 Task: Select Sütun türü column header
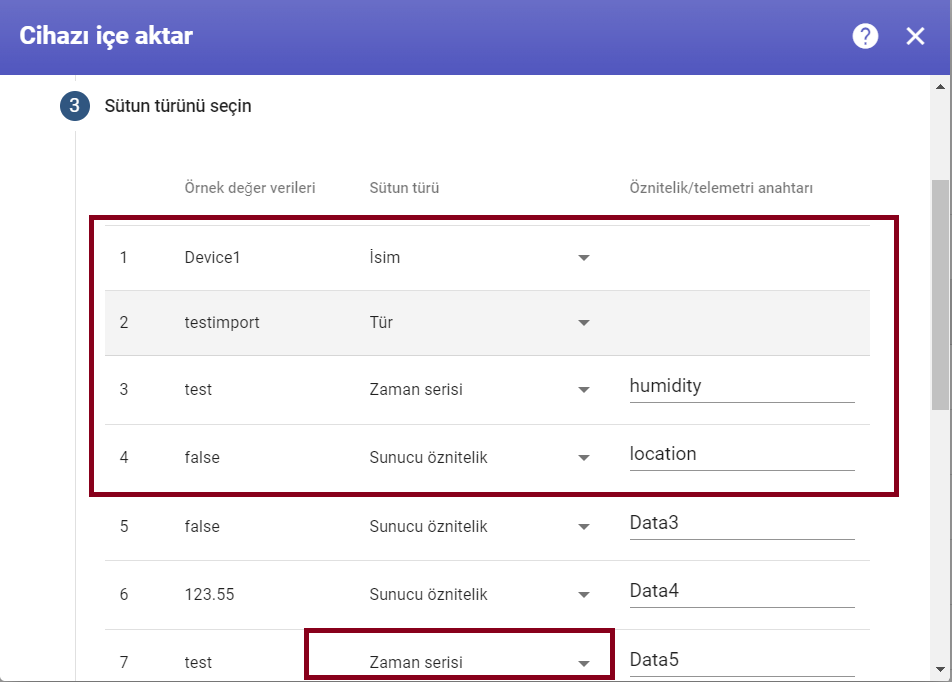[404, 188]
